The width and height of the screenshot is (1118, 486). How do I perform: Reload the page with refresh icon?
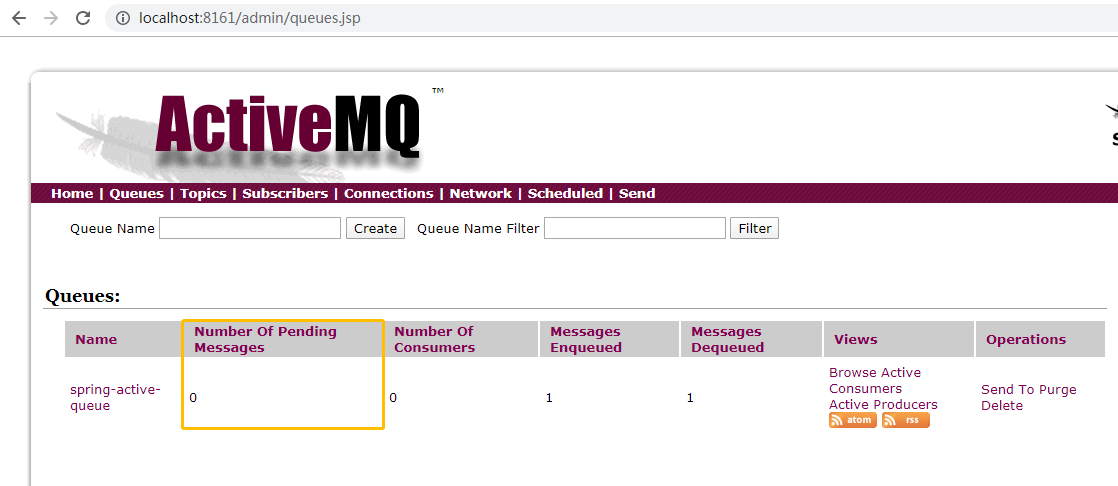[x=83, y=18]
